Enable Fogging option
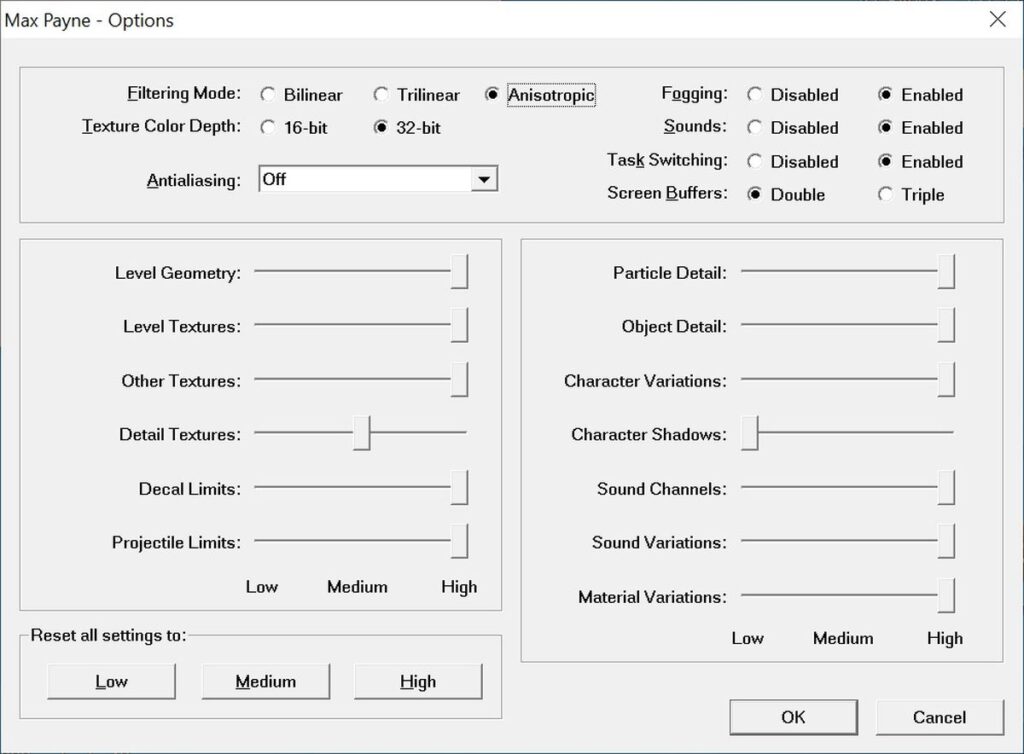 click(920, 95)
